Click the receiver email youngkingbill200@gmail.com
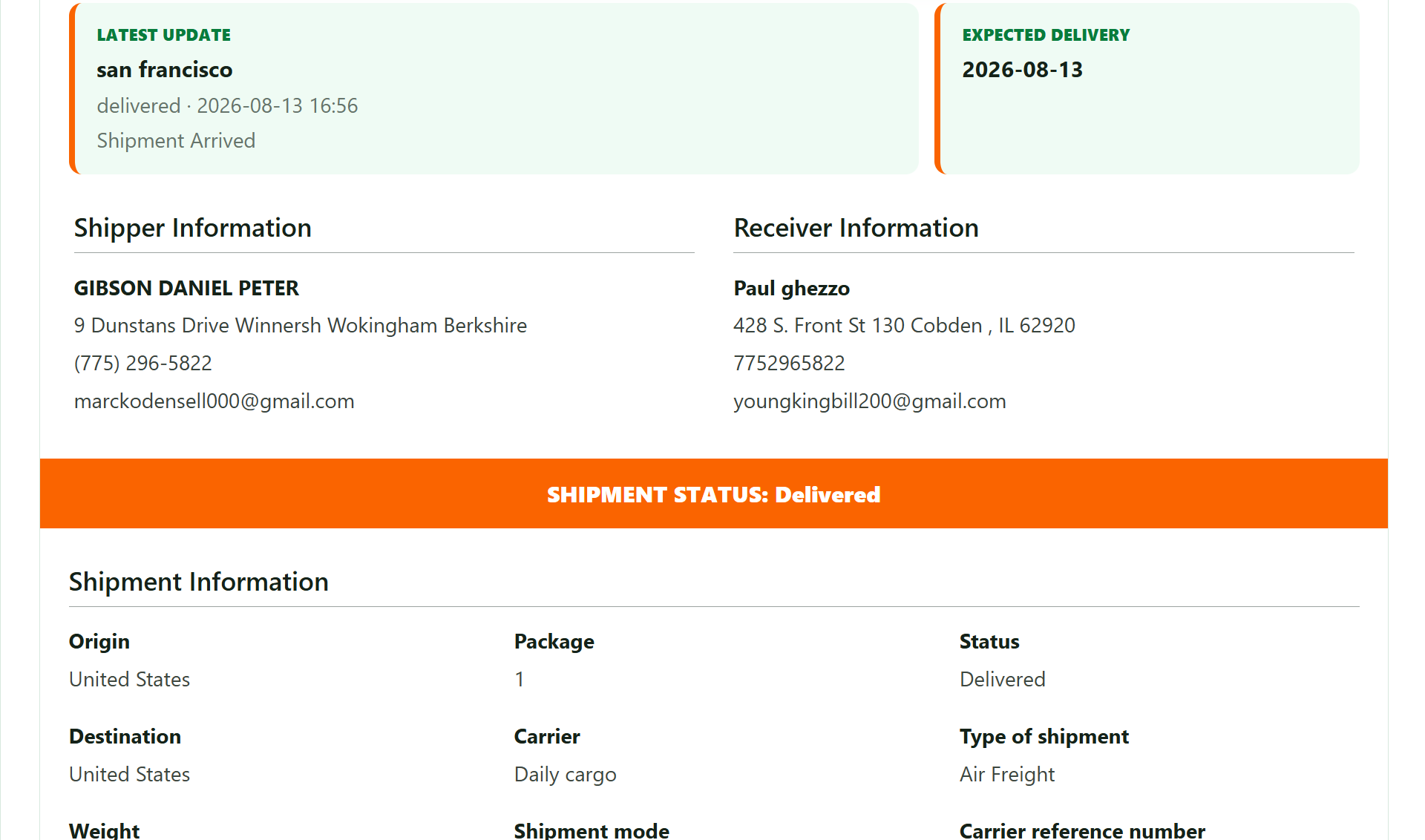This screenshot has height=840, width=1425. (x=870, y=401)
